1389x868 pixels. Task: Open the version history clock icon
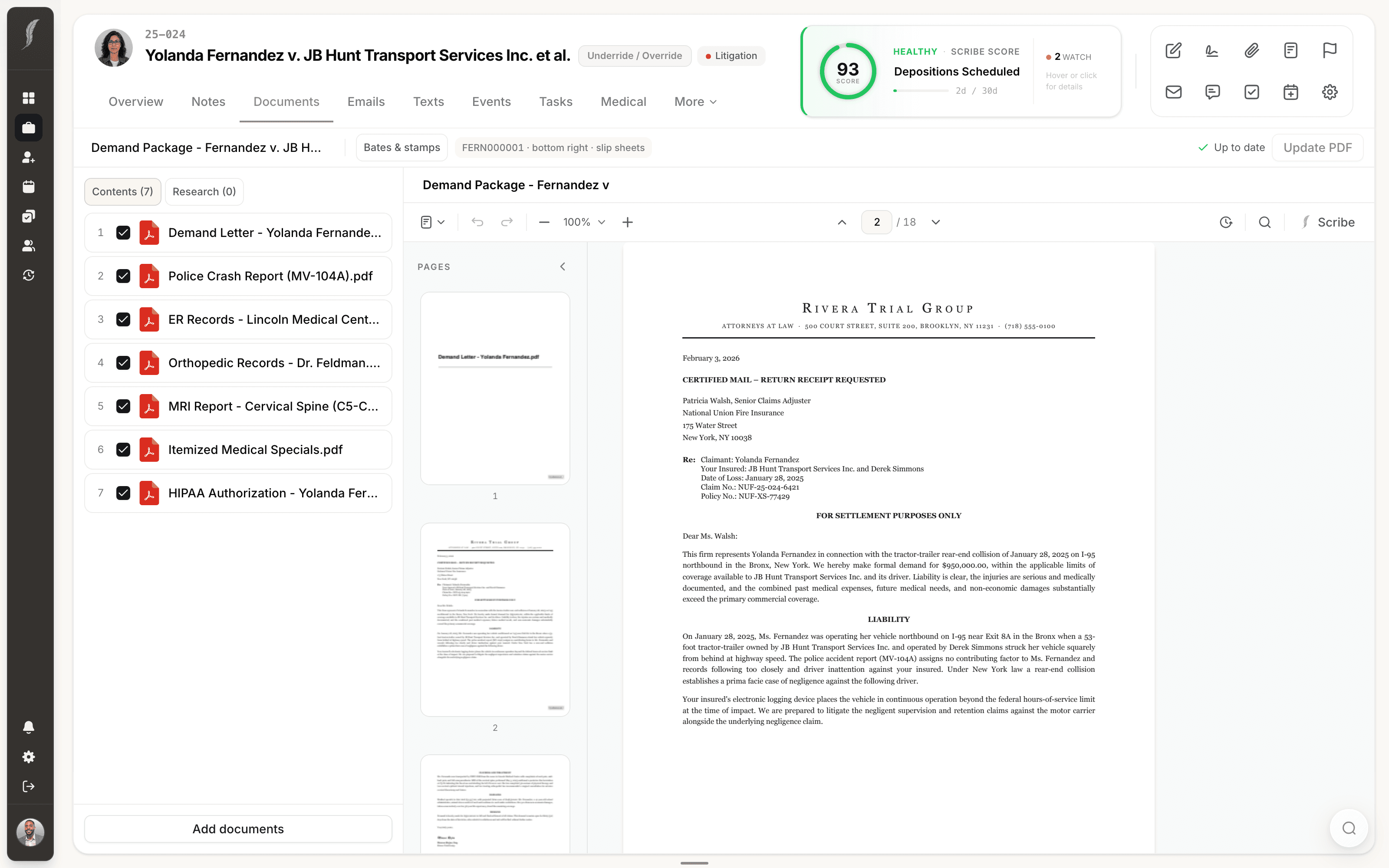click(1226, 222)
